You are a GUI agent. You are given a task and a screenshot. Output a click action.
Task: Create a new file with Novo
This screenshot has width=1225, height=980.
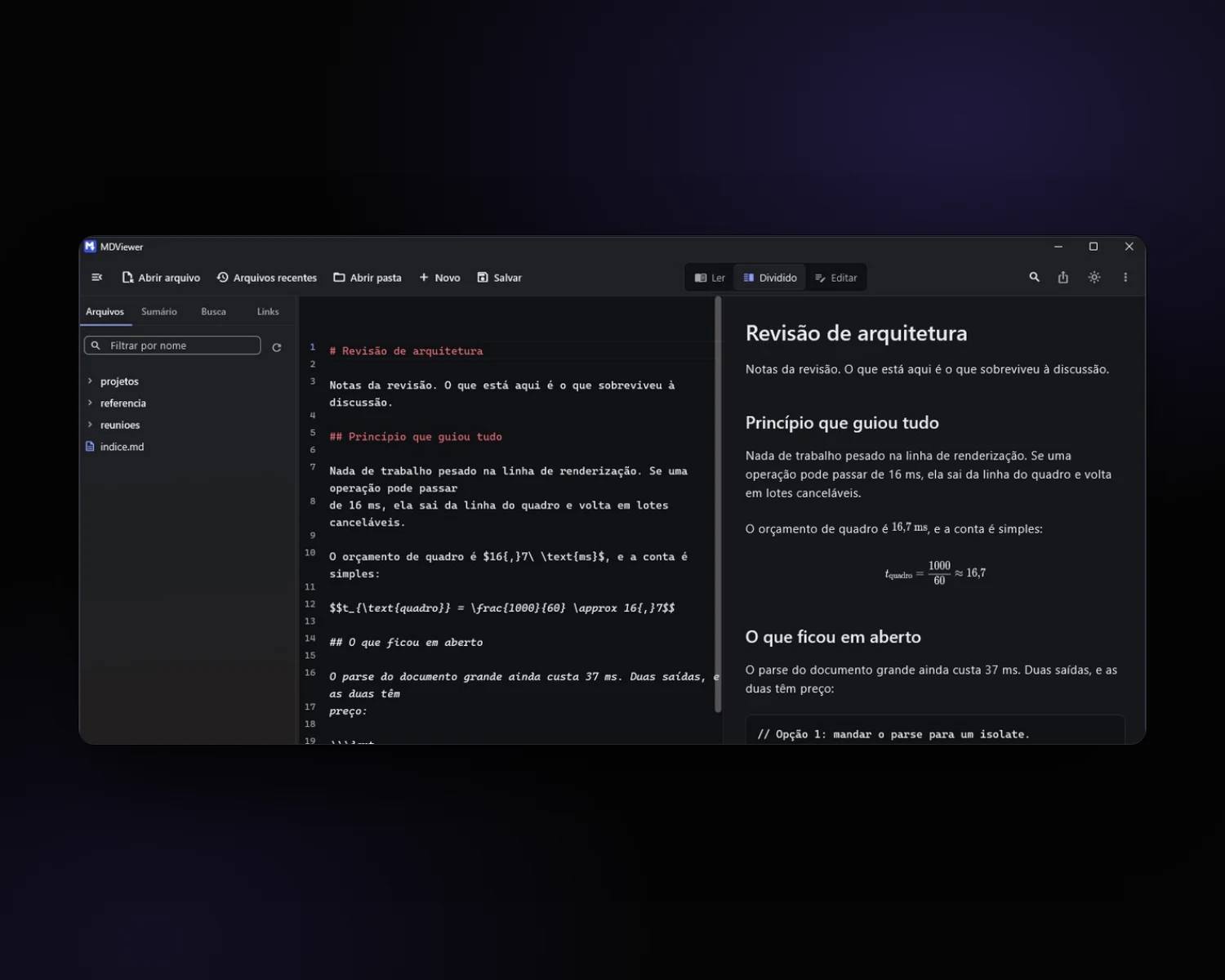439,278
